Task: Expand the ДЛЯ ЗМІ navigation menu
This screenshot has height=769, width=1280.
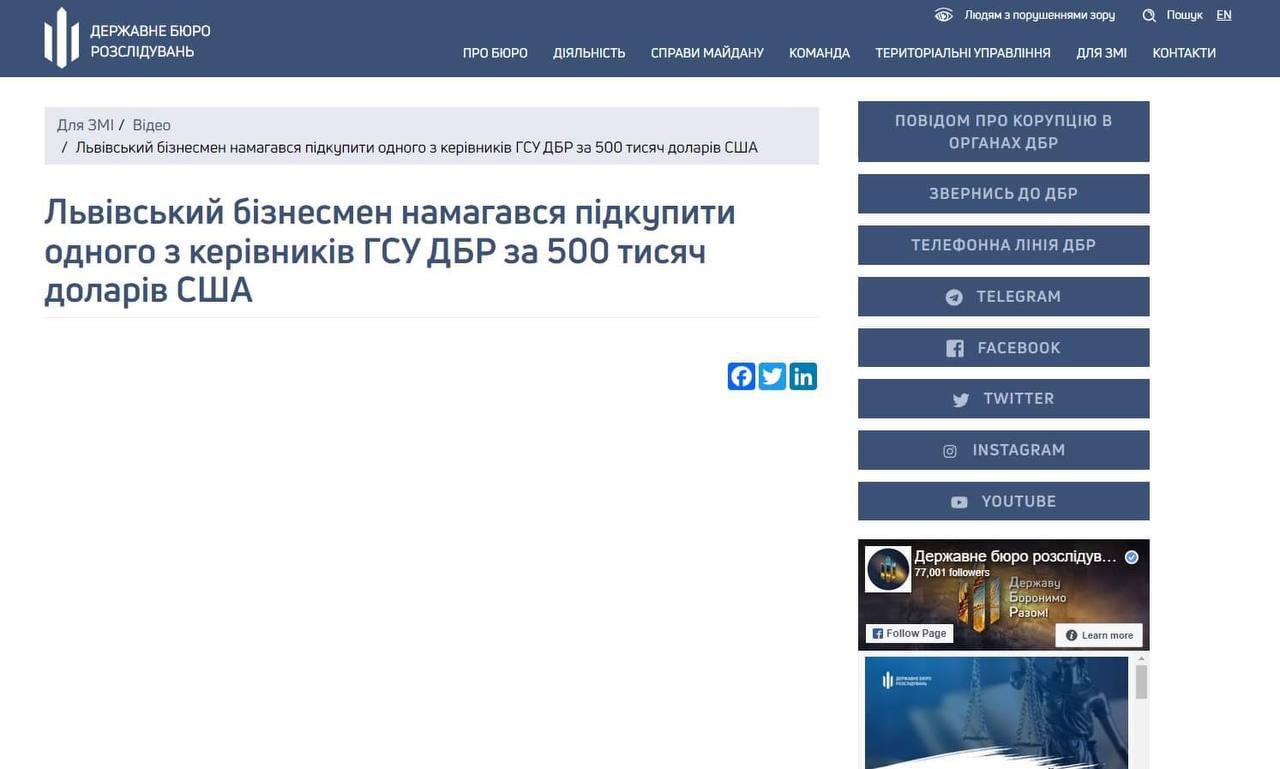Action: click(x=1101, y=53)
